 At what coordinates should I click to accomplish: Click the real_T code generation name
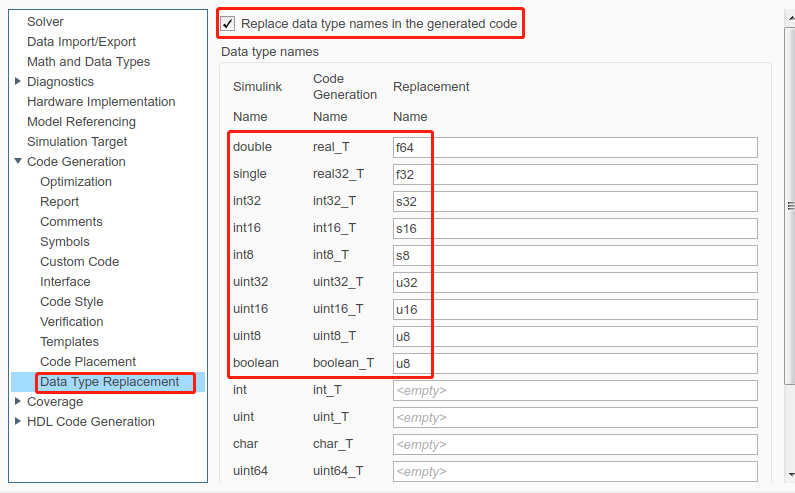[331, 147]
